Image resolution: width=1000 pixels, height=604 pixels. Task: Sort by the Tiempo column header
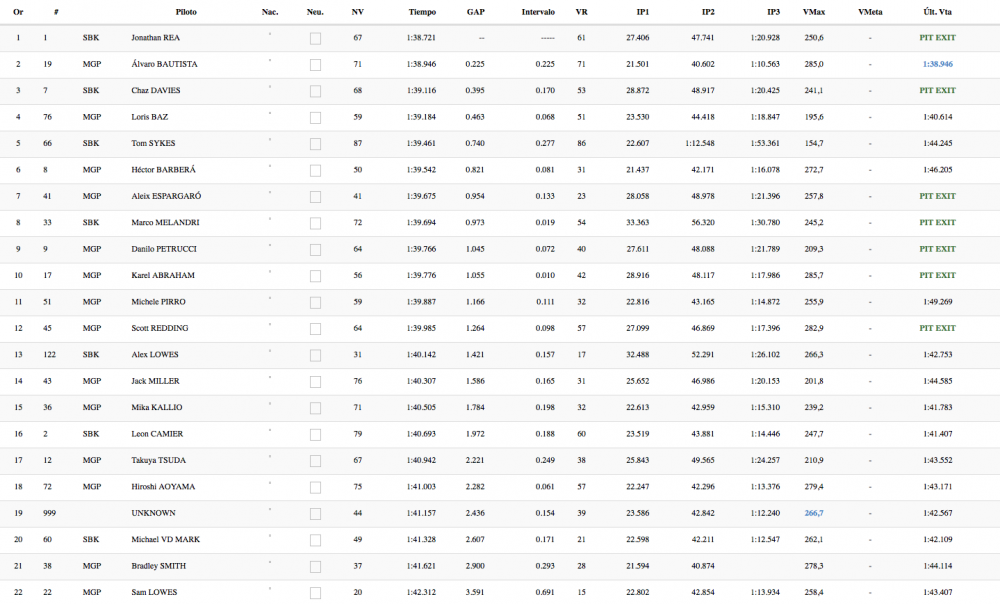pos(422,12)
